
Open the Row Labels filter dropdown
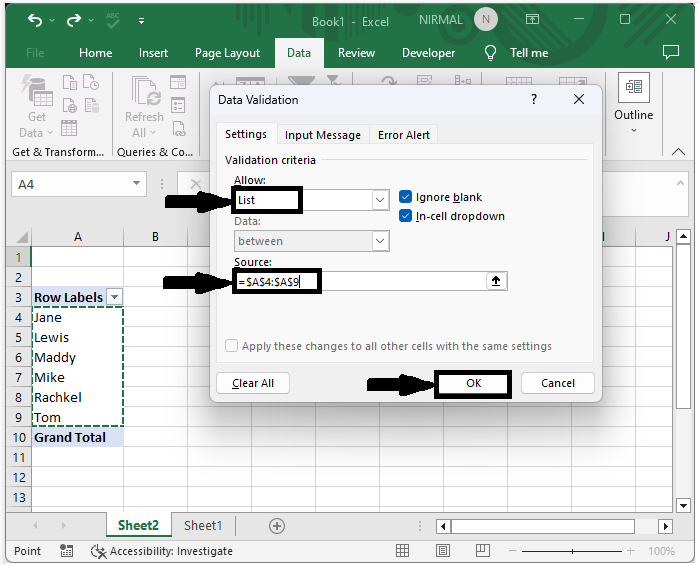[x=114, y=297]
